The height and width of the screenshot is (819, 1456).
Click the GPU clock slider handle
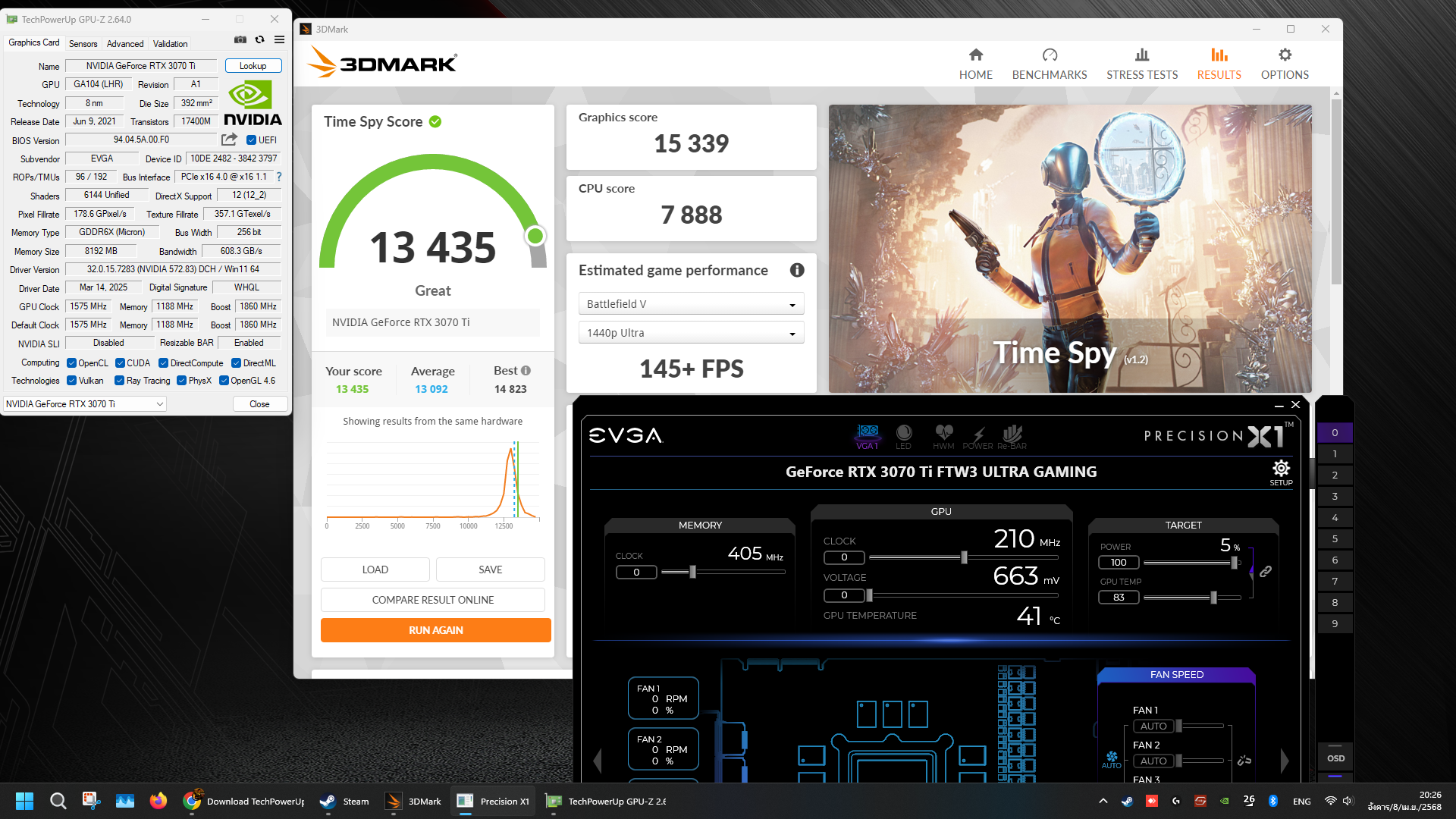click(x=964, y=557)
